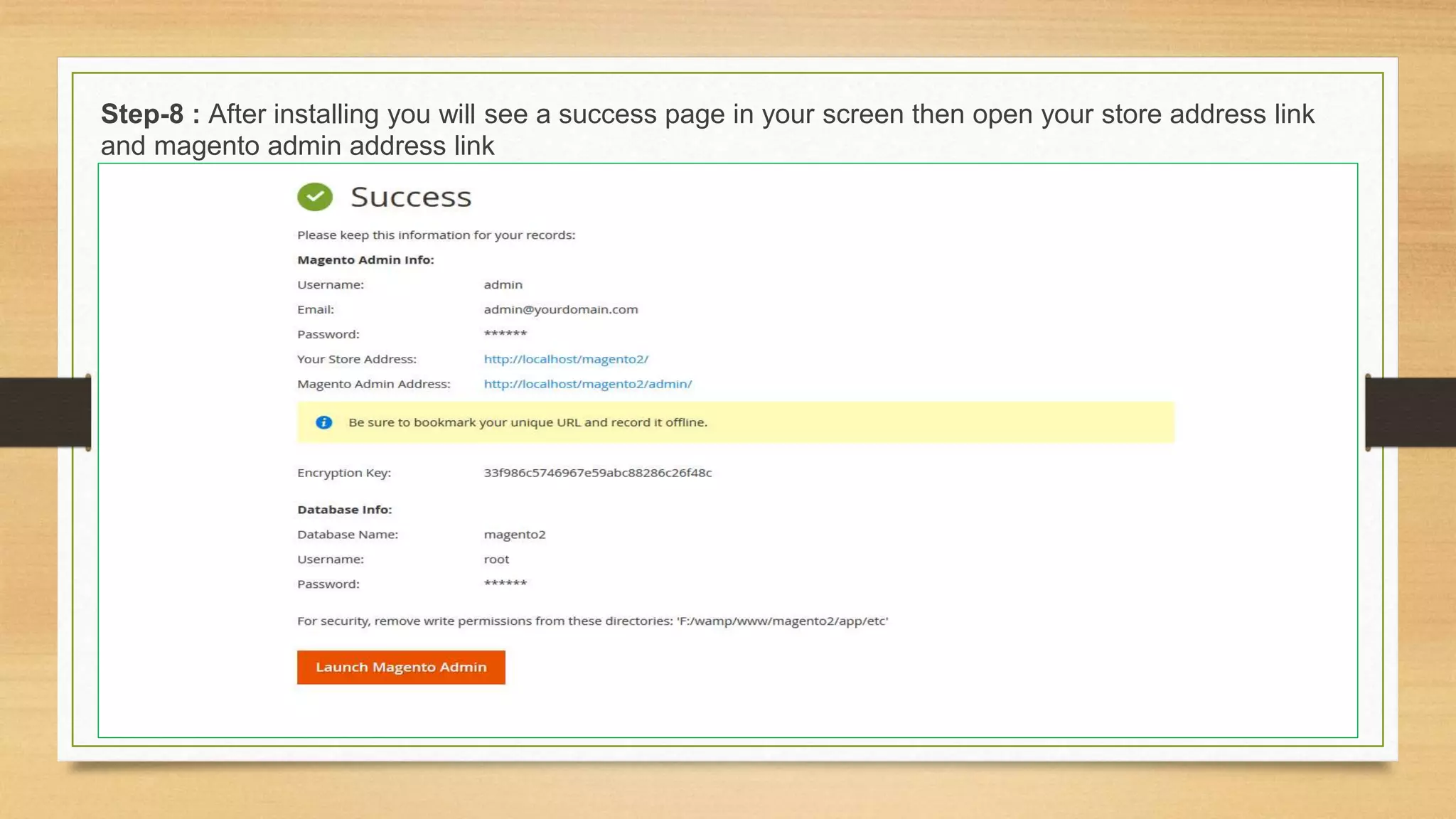Click the Launch Magento Admin button

[x=401, y=668]
